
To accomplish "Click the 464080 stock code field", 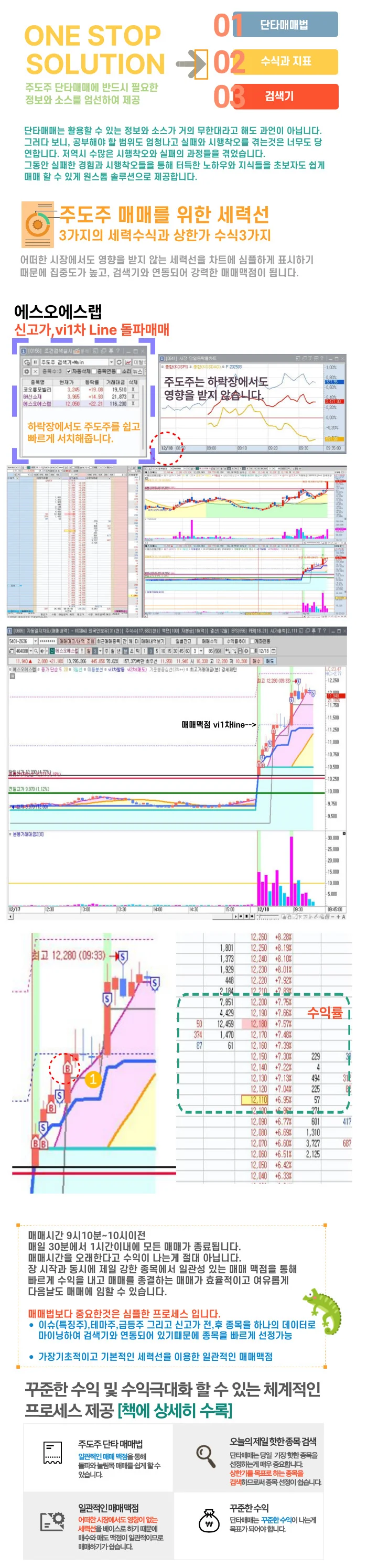I will 23,651.
